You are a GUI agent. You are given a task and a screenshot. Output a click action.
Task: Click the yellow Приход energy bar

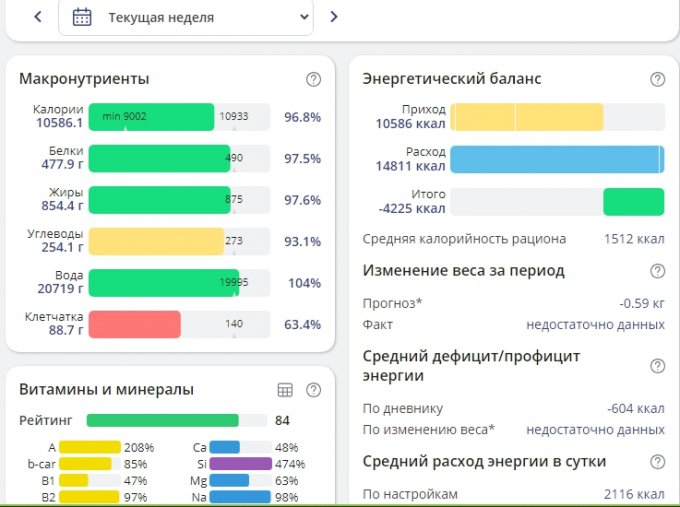(526, 117)
